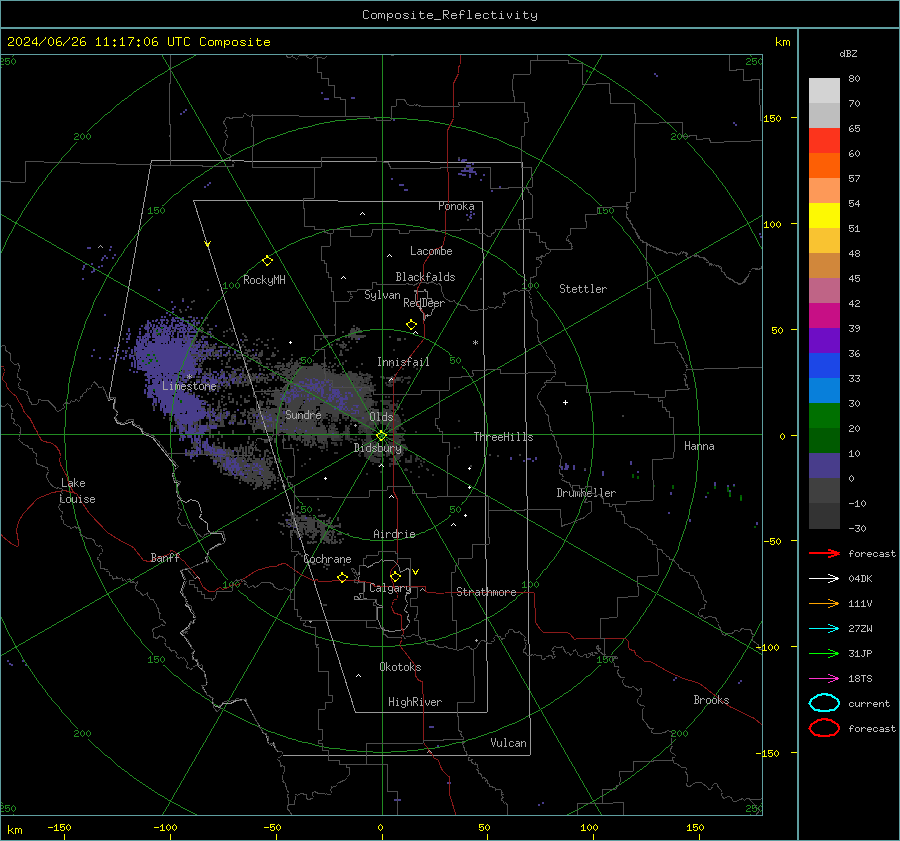This screenshot has width=900, height=841.
Task: Click the Hanna label
Action: [699, 446]
